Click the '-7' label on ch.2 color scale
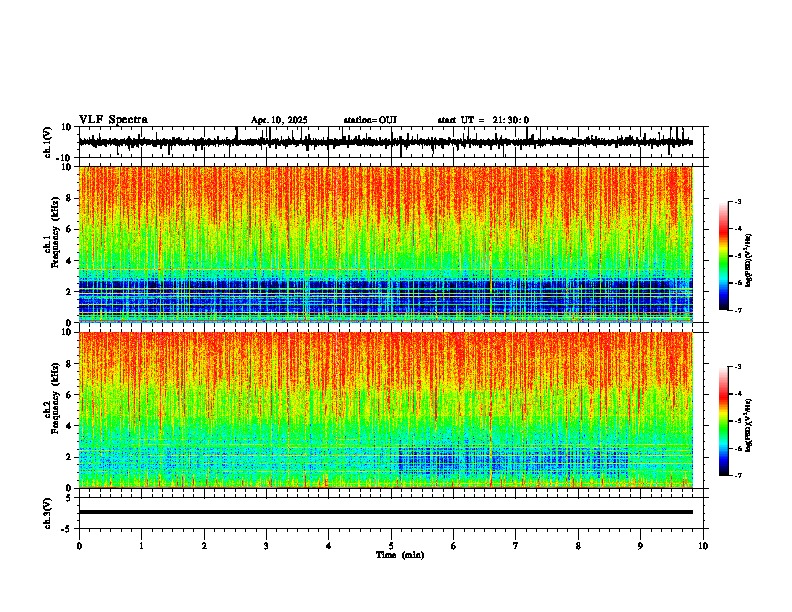 737,475
